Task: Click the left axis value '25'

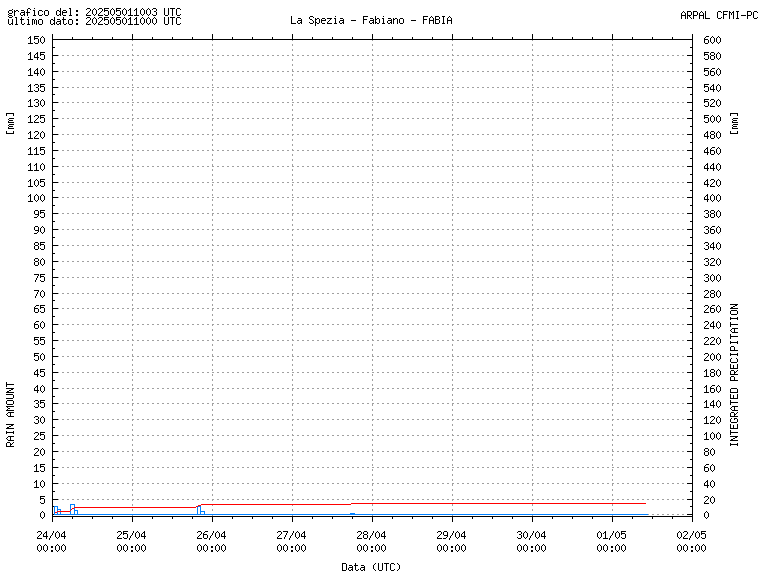Action: click(x=39, y=436)
